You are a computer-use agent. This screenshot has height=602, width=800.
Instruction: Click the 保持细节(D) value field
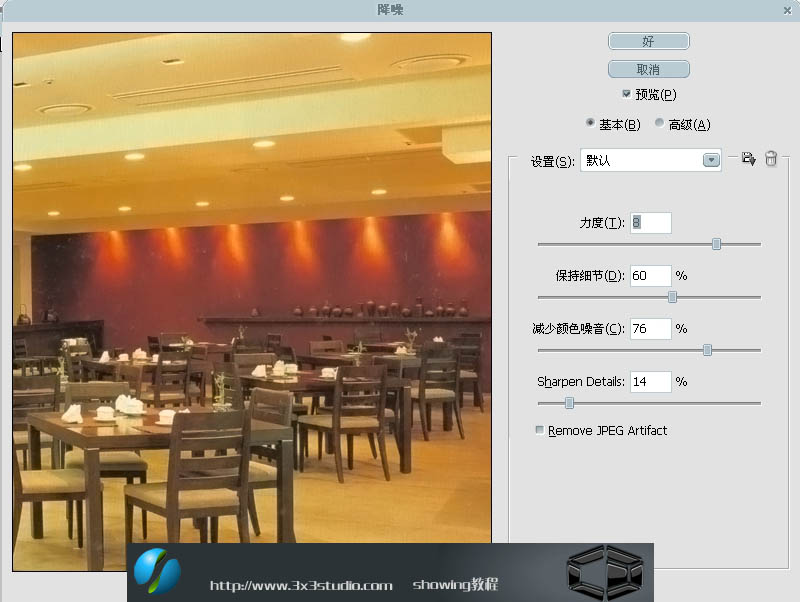coord(651,276)
